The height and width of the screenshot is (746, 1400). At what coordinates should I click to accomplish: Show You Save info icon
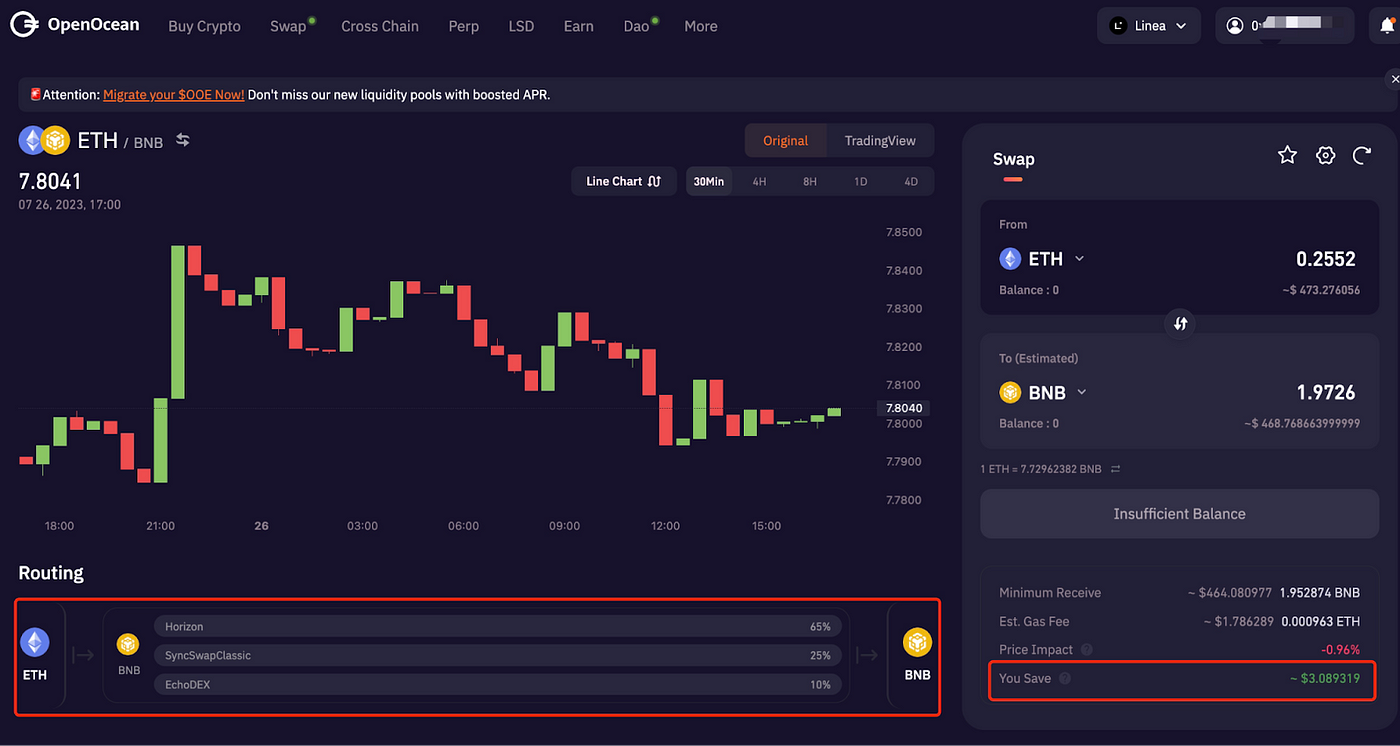click(1064, 678)
